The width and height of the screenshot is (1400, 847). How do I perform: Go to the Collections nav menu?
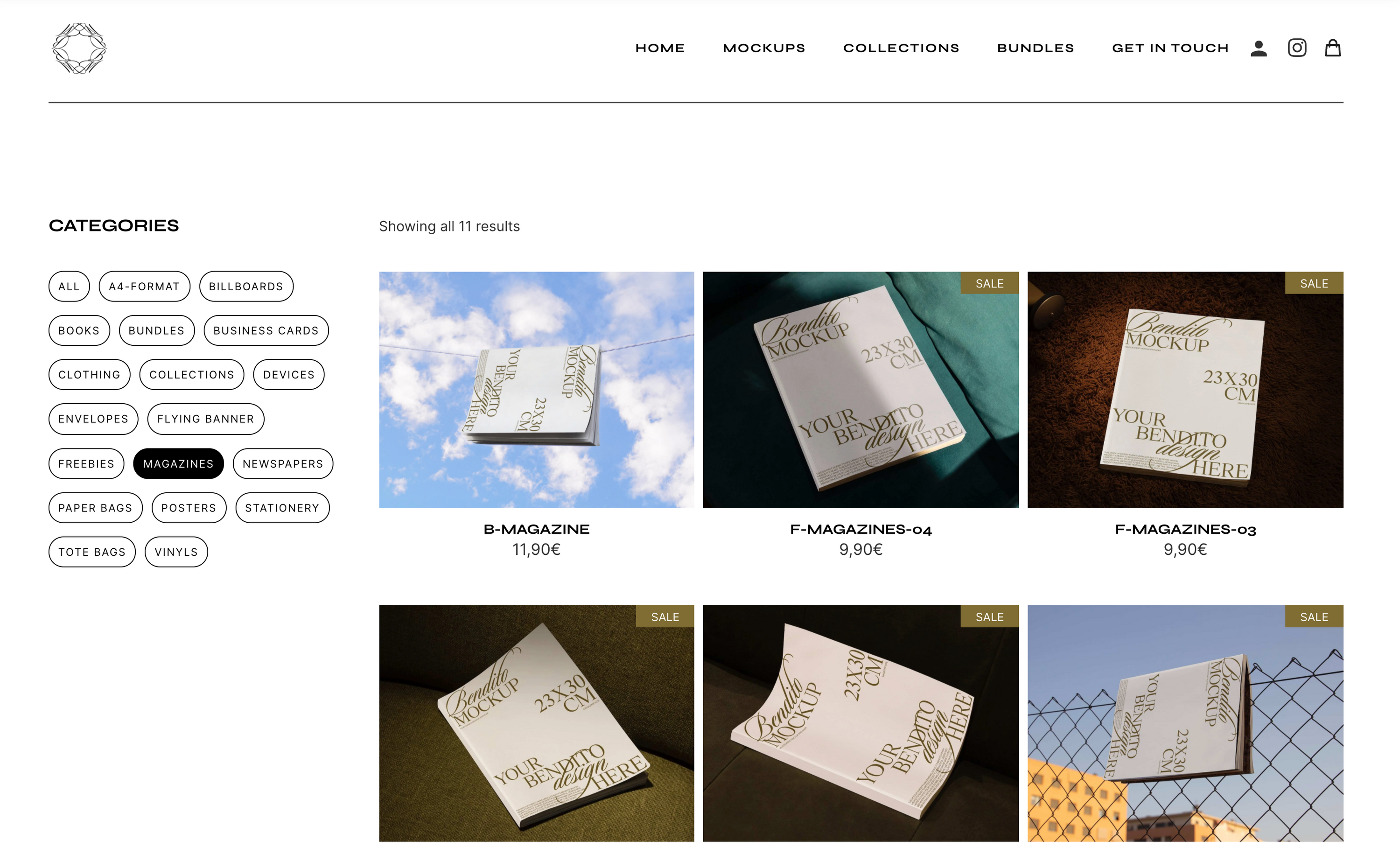click(901, 48)
